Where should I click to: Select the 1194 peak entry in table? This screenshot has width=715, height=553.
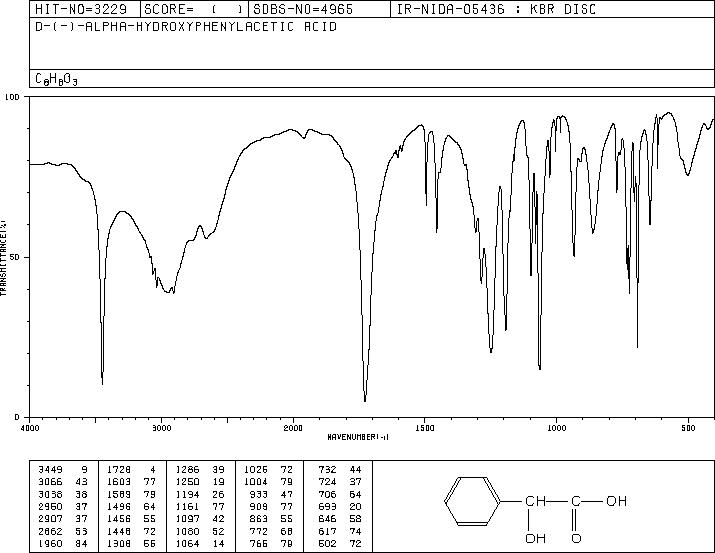[x=200, y=494]
